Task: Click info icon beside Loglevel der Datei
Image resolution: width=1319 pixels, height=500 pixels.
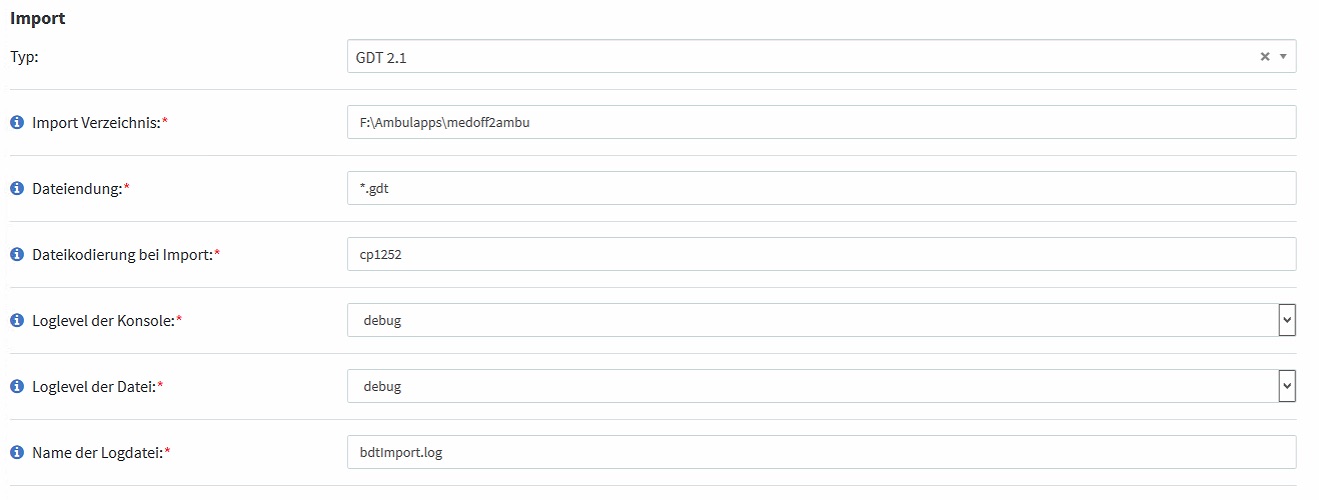Action: 17,387
